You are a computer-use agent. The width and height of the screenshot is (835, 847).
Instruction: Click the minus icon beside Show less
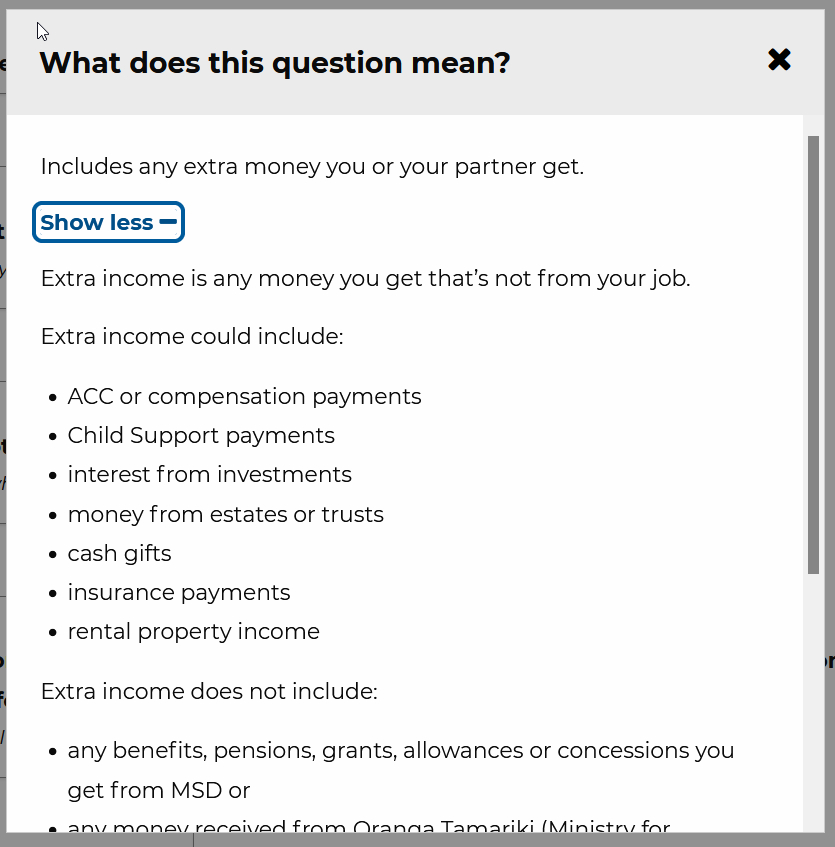168,221
